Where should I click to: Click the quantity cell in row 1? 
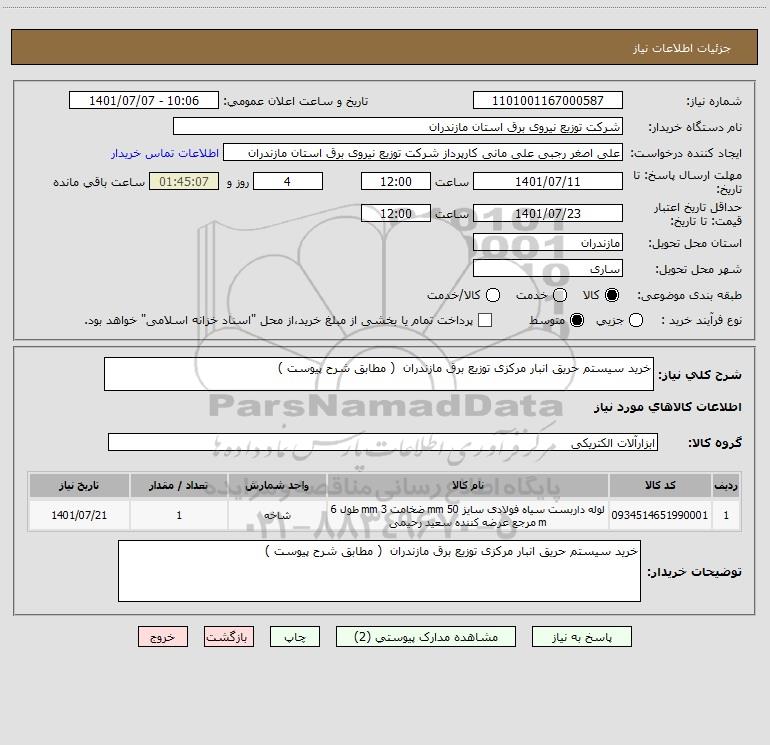click(x=179, y=515)
